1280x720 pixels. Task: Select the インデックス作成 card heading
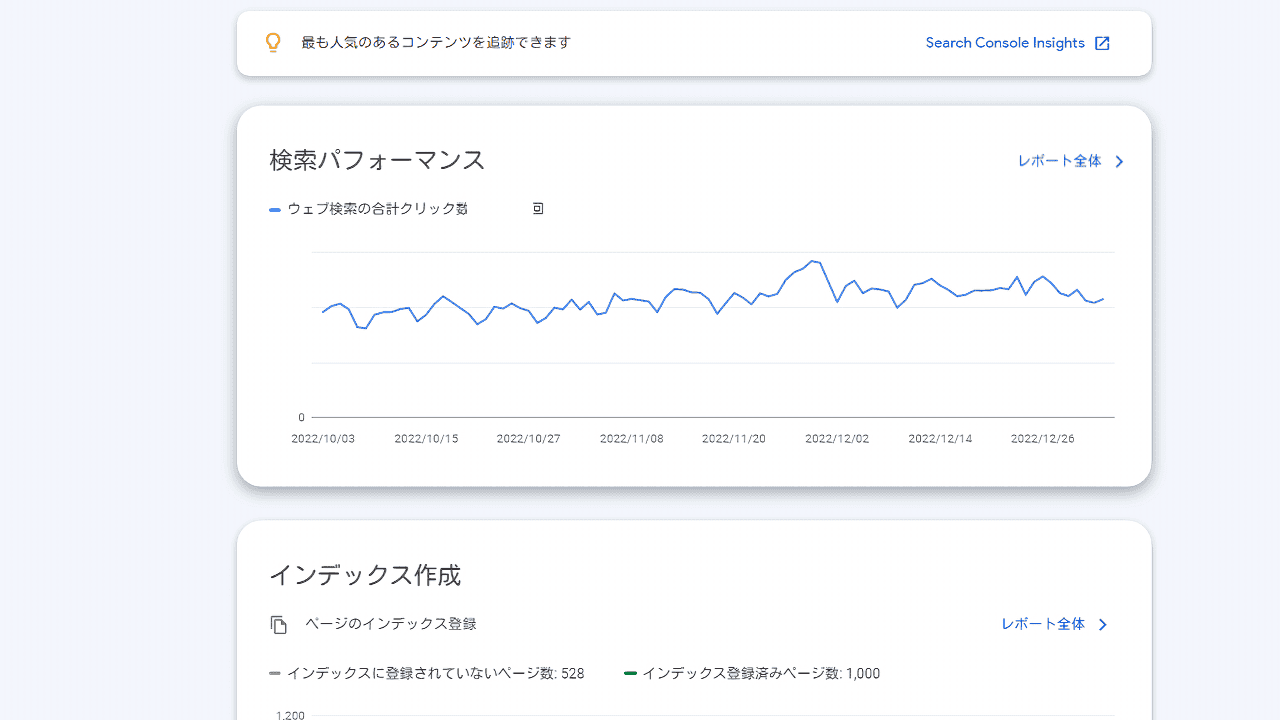point(365,575)
